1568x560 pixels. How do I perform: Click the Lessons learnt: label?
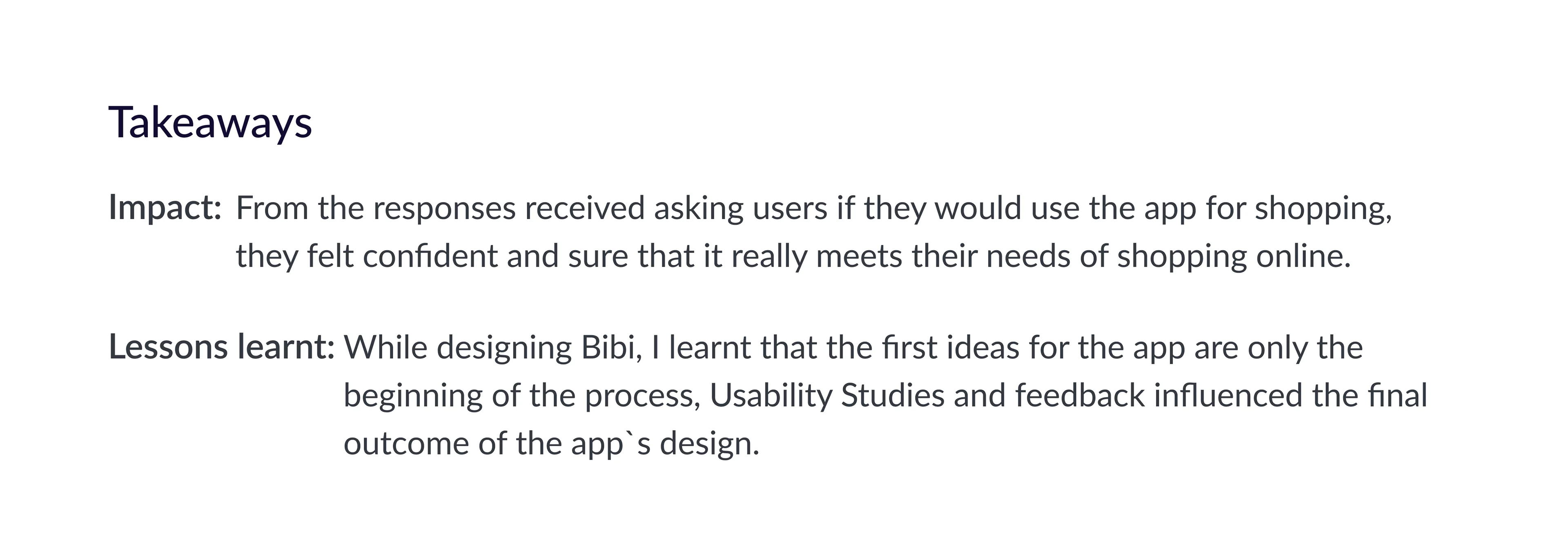[222, 348]
